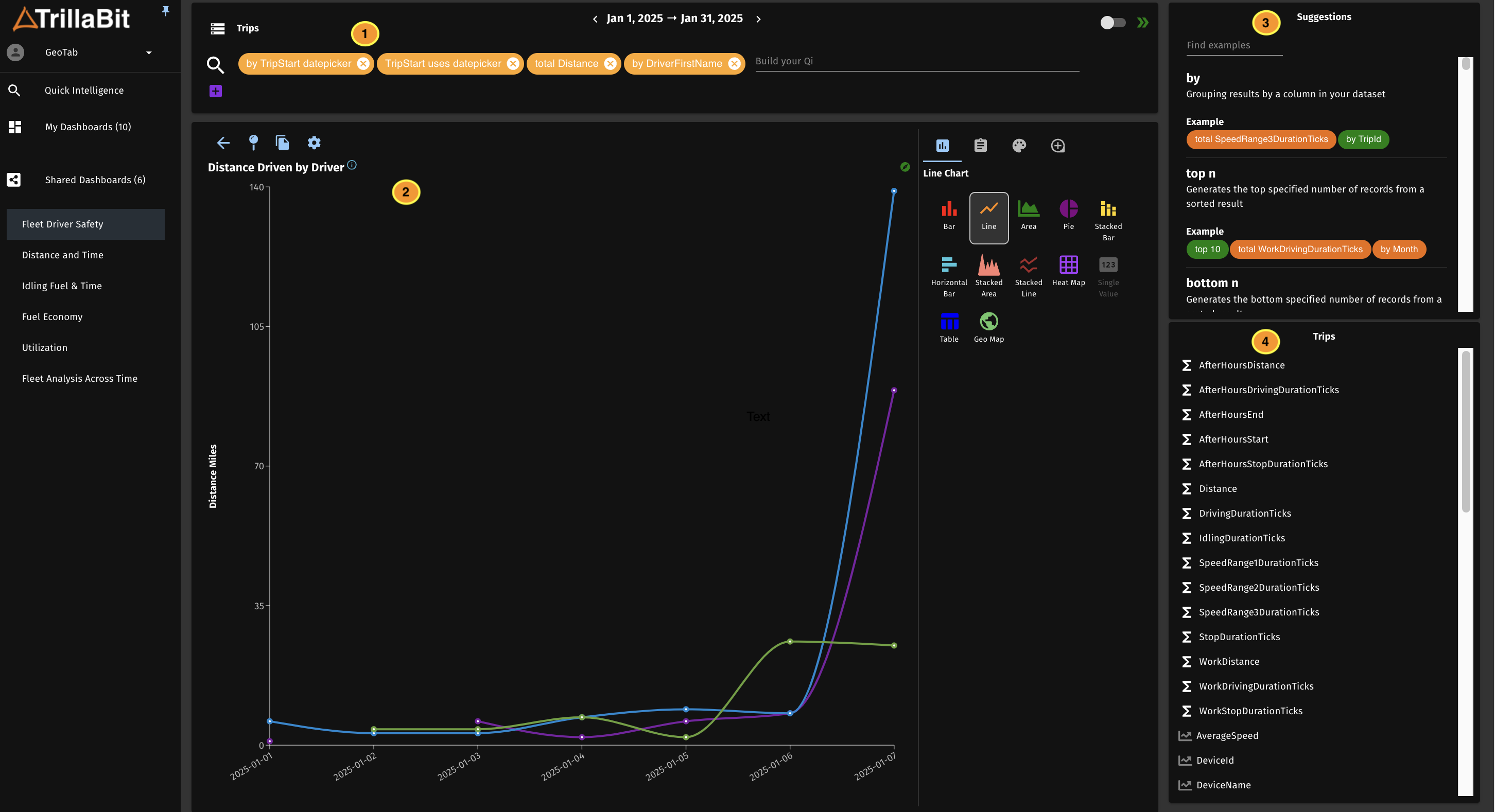Screen dimensions: 1495x812
Task: Open the GeoTab account dropdown
Action: [x=149, y=52]
